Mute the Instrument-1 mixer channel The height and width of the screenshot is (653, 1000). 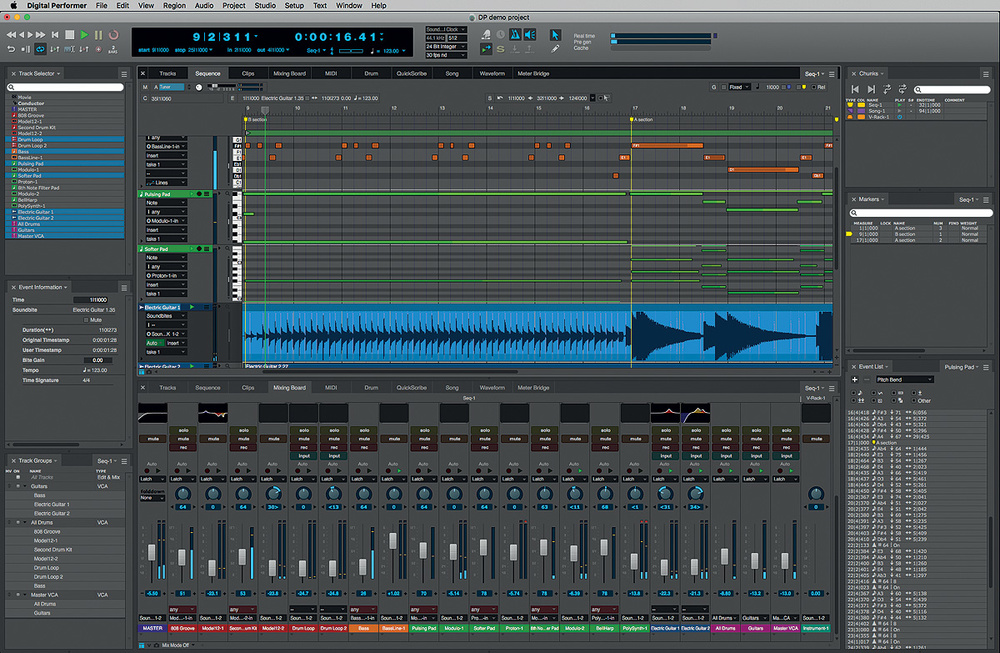[x=816, y=439]
